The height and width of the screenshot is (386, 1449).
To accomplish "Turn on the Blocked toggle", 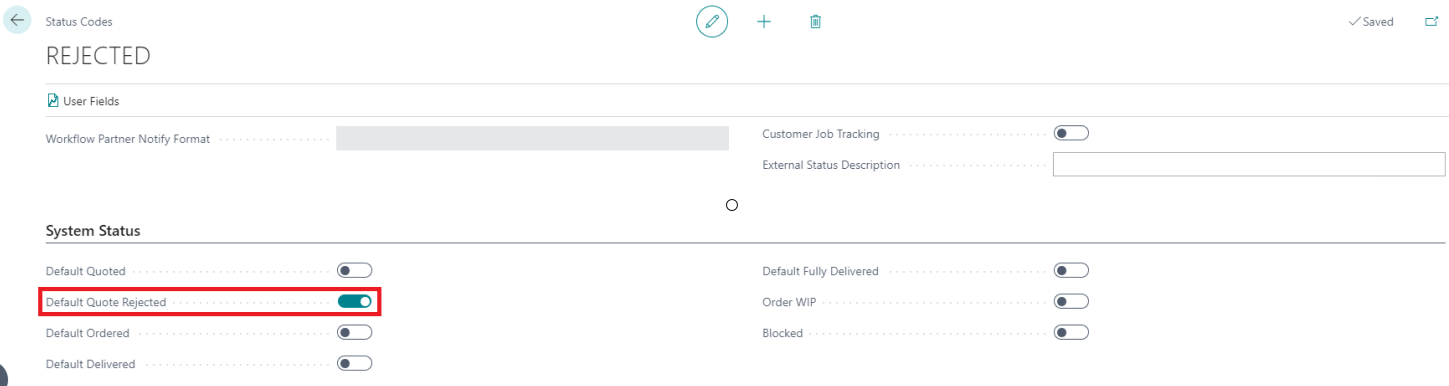I will coord(1071,333).
